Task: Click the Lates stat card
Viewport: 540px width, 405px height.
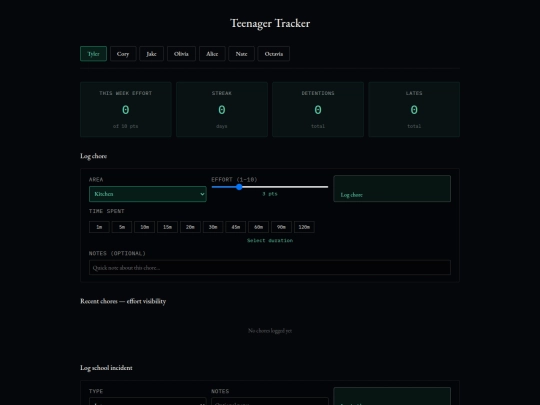Action: 414,110
